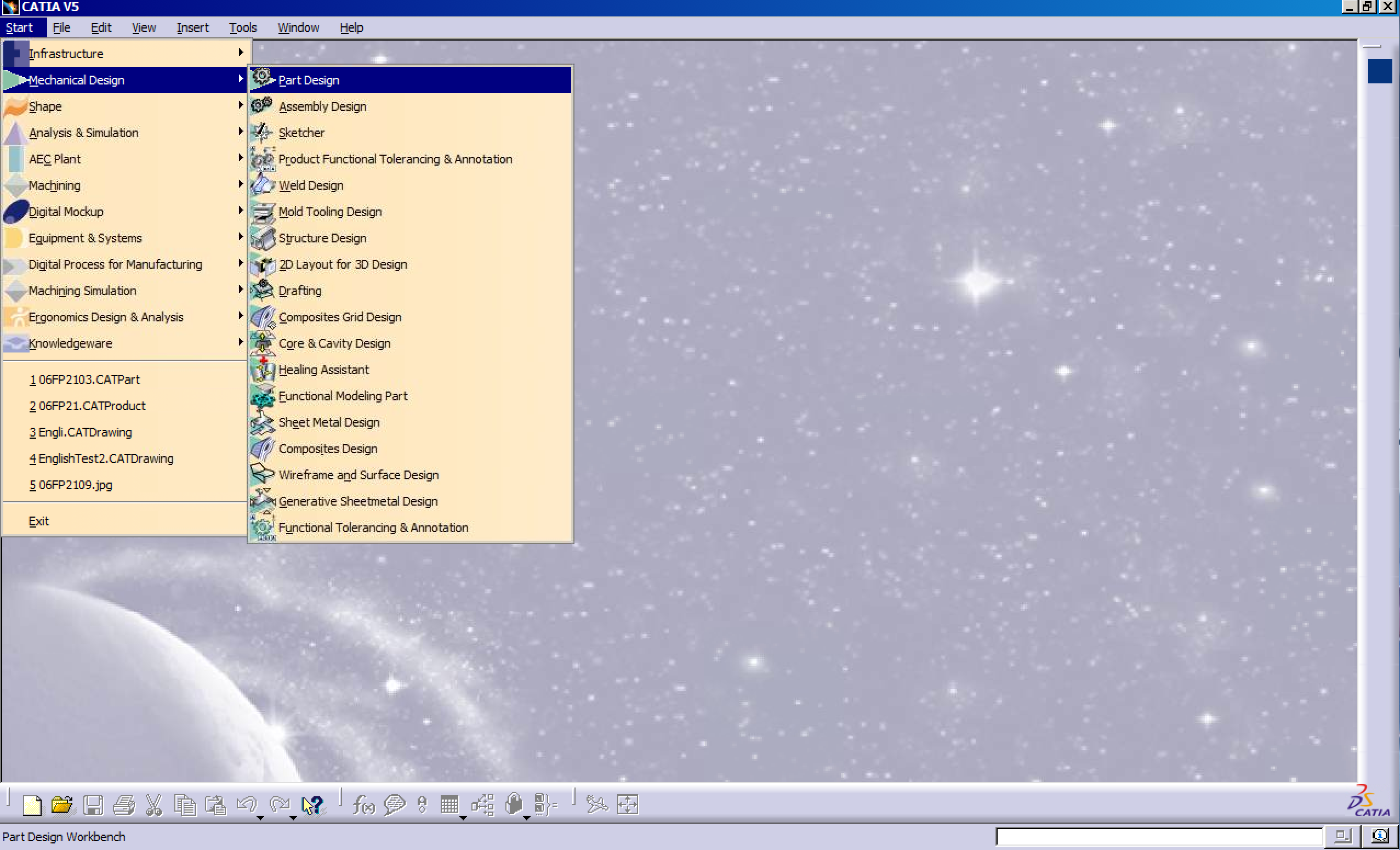Open recent file 06FP21.CATProduct

pyautogui.click(x=124, y=406)
